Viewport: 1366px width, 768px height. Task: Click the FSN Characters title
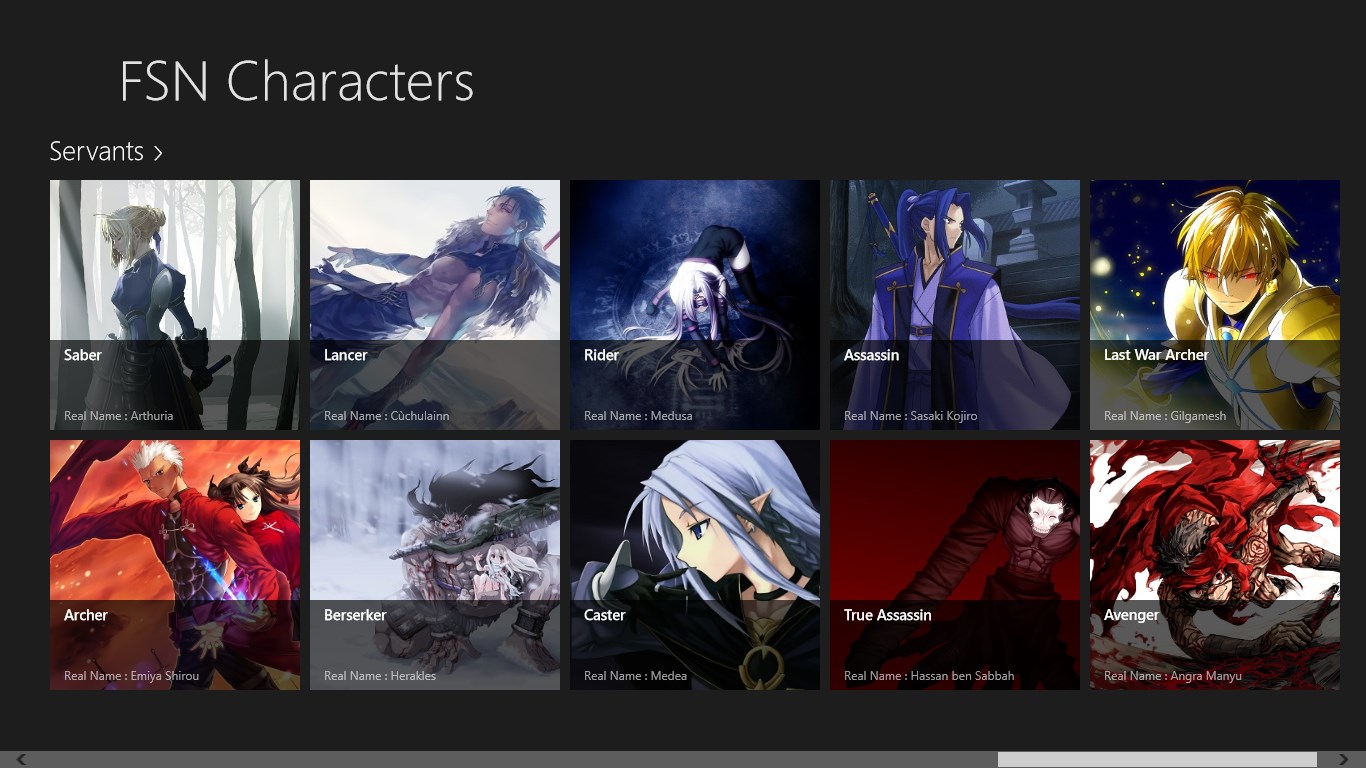click(x=296, y=81)
